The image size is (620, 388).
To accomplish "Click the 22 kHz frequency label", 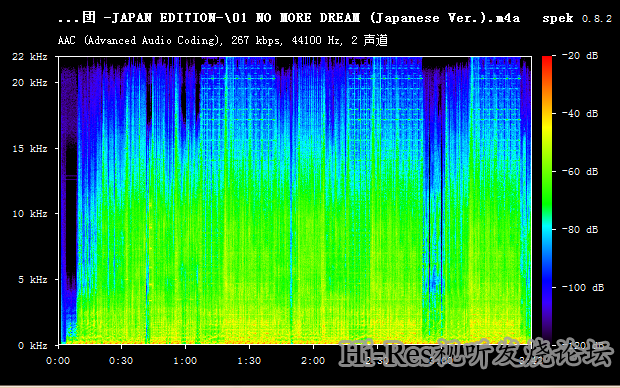I will click(x=30, y=57).
